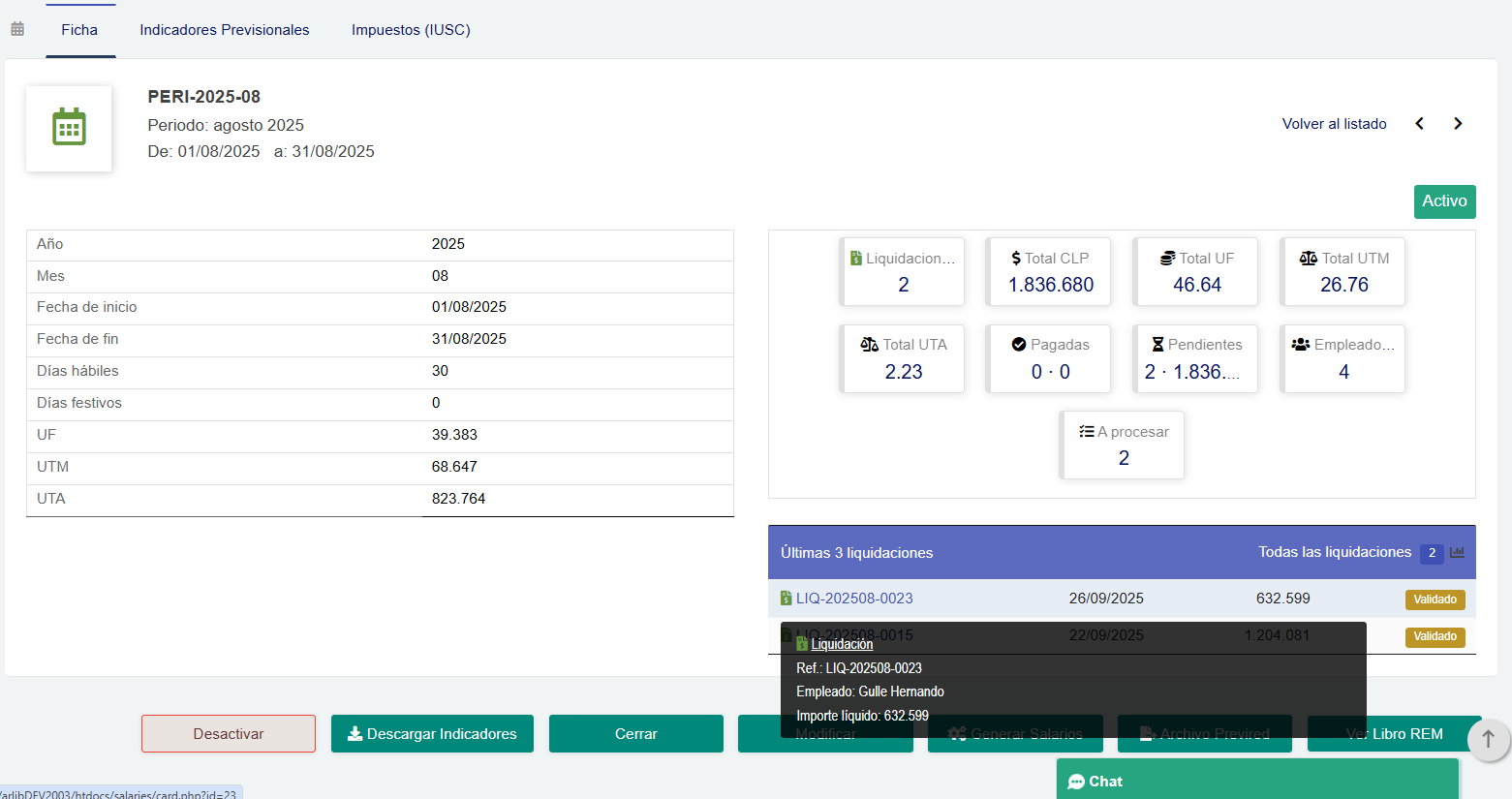Click the document icon next to LIQ-202508-0023
1512x799 pixels.
tap(786, 599)
